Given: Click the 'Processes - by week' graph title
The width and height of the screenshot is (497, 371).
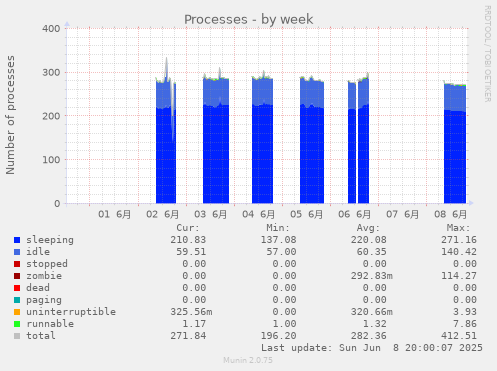Looking at the screenshot, I should coord(249,19).
